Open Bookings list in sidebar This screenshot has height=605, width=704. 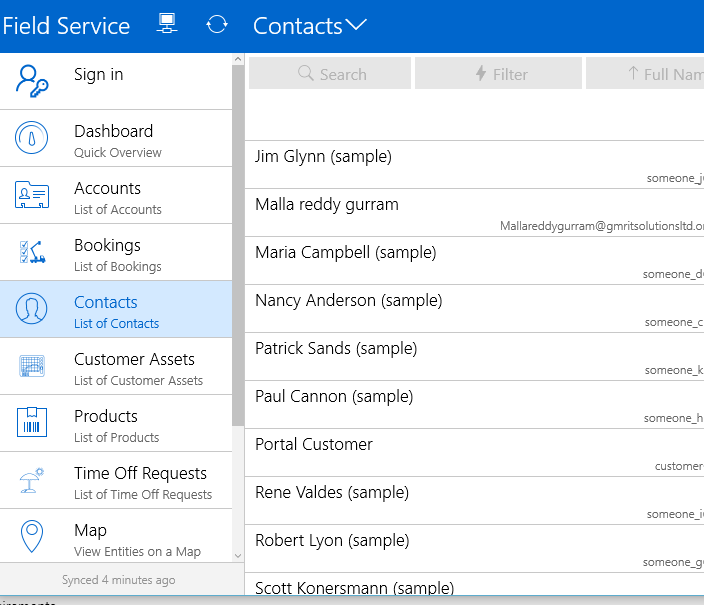point(116,252)
